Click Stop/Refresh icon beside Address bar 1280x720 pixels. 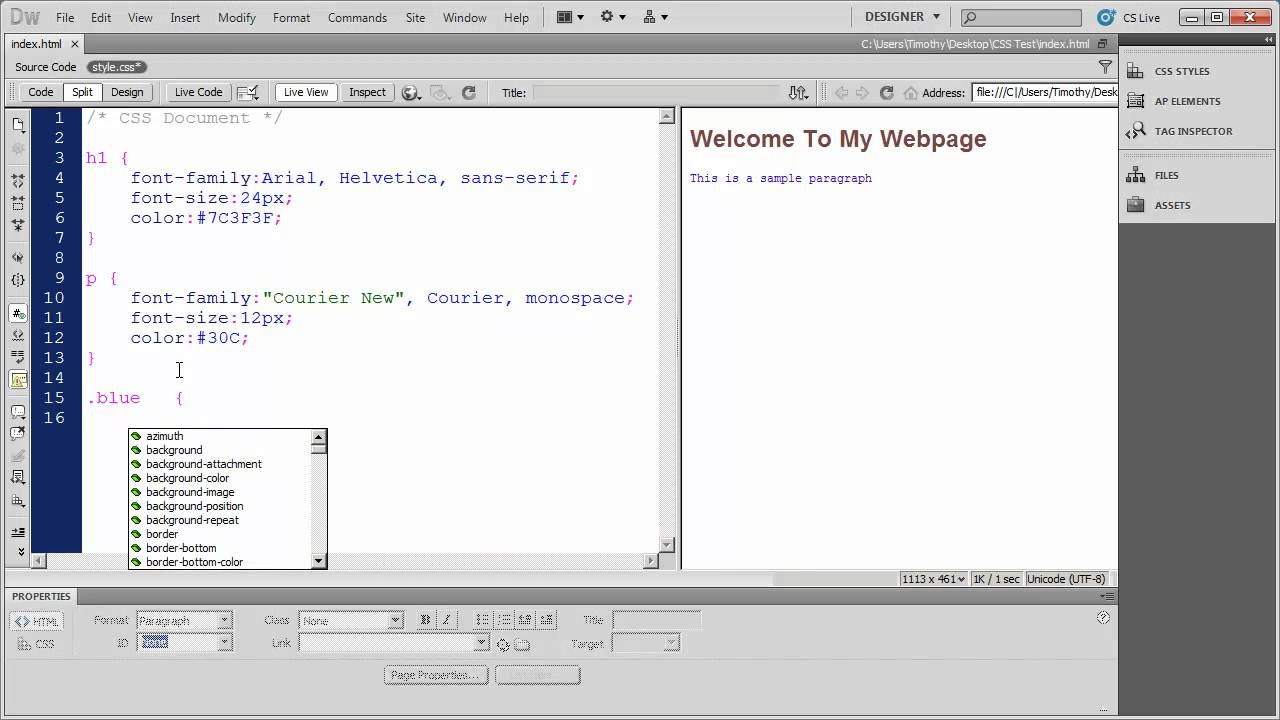tap(886, 92)
